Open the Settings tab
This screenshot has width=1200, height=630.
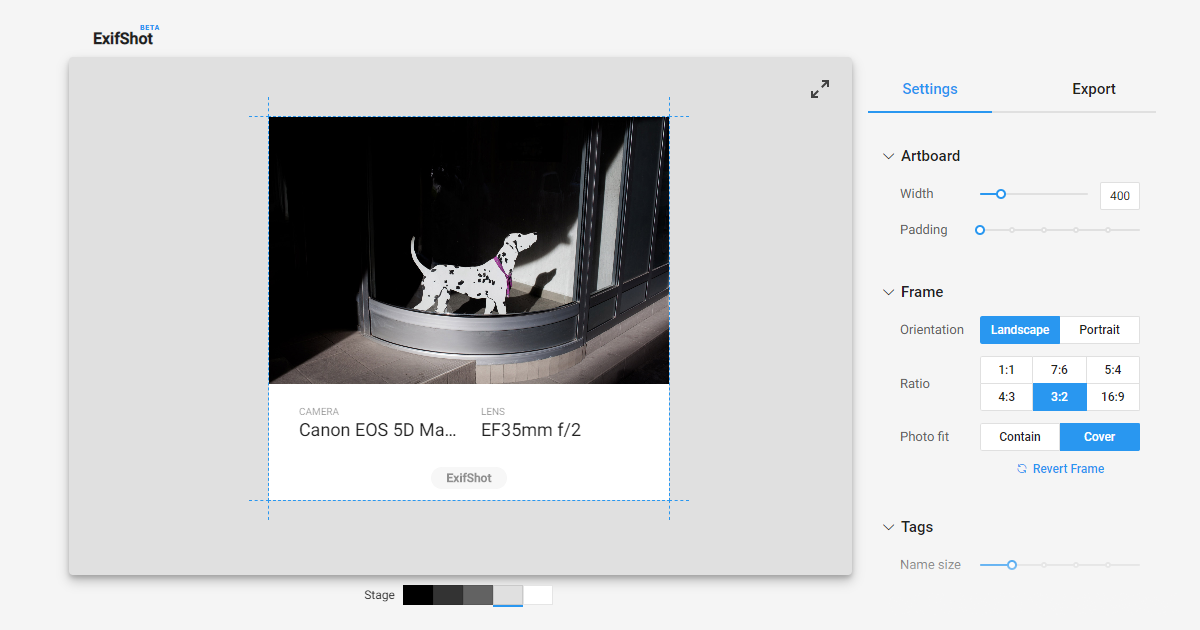(x=929, y=89)
